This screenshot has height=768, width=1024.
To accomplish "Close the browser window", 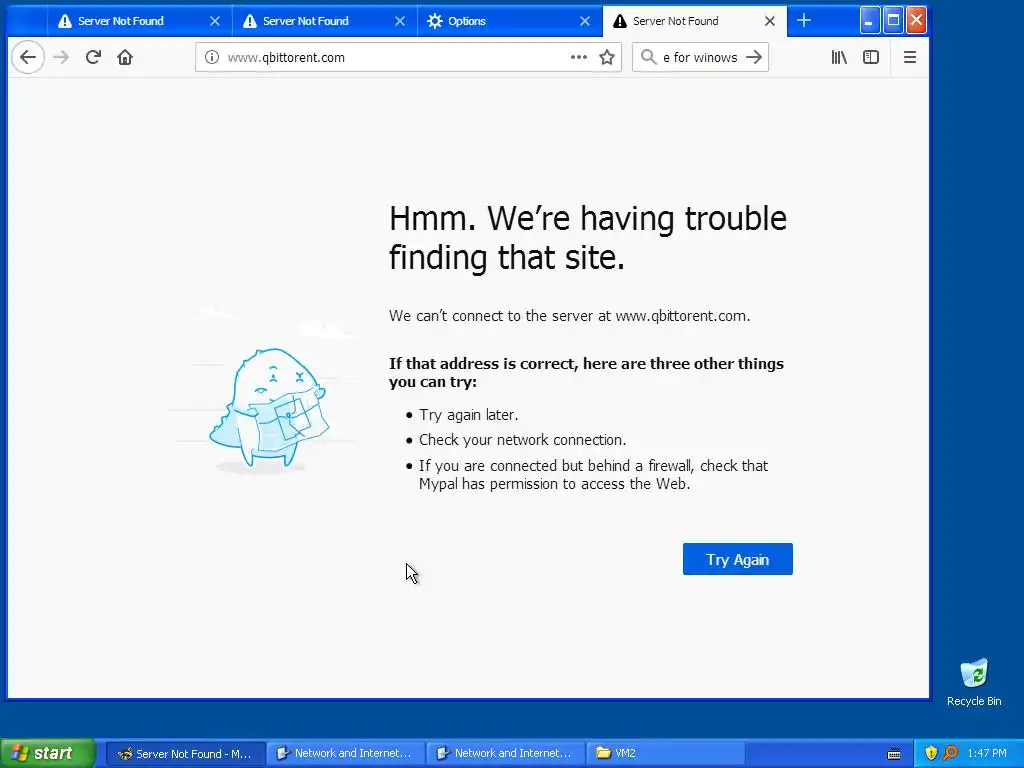I will click(x=916, y=21).
